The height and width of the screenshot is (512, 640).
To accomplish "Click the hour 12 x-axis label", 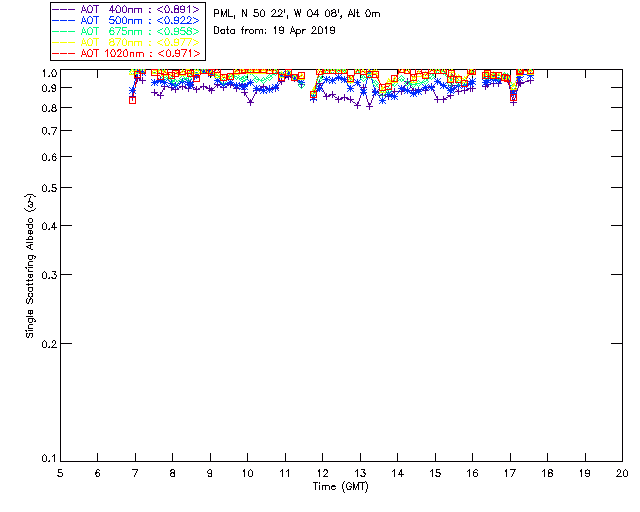I will 322,473.
